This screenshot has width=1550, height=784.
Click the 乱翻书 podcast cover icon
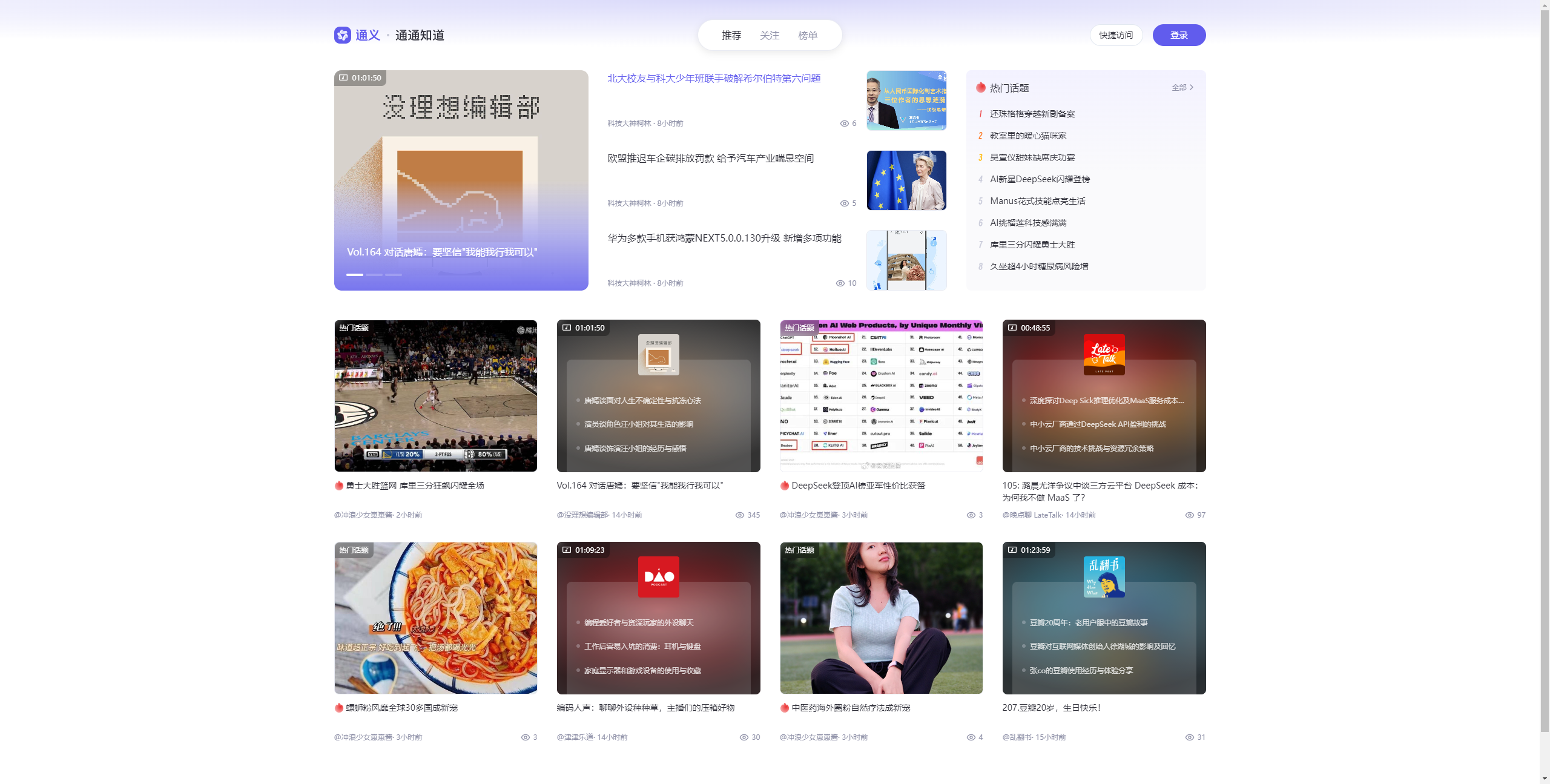(x=1104, y=576)
